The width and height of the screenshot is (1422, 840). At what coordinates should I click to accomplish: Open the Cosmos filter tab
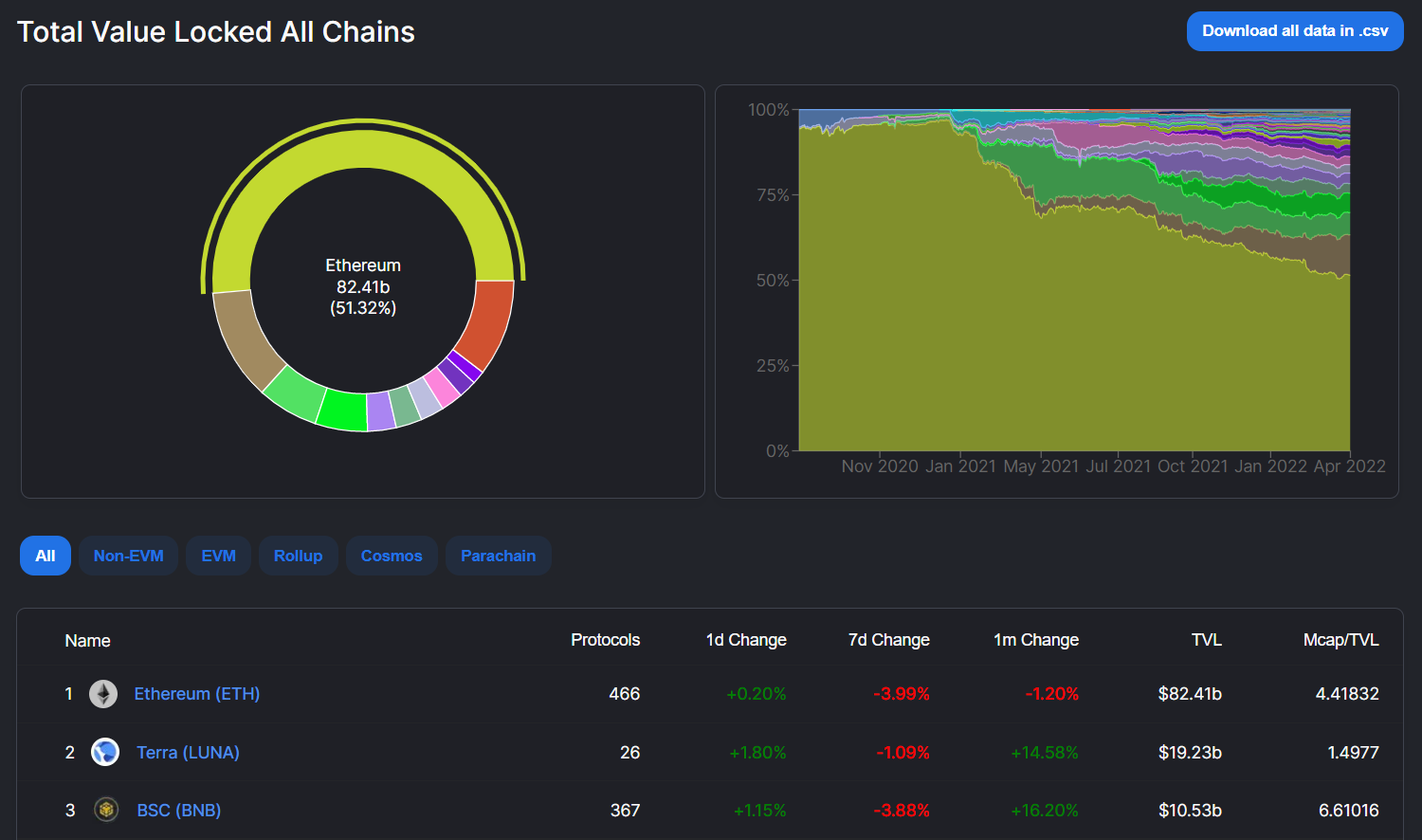392,556
